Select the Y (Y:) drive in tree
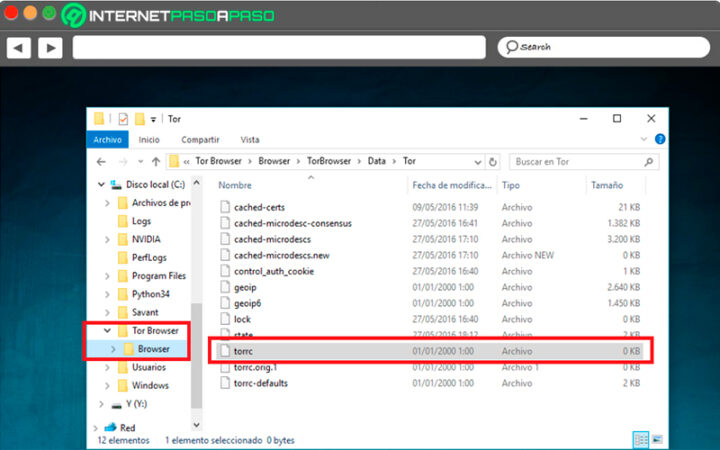 click(x=136, y=404)
